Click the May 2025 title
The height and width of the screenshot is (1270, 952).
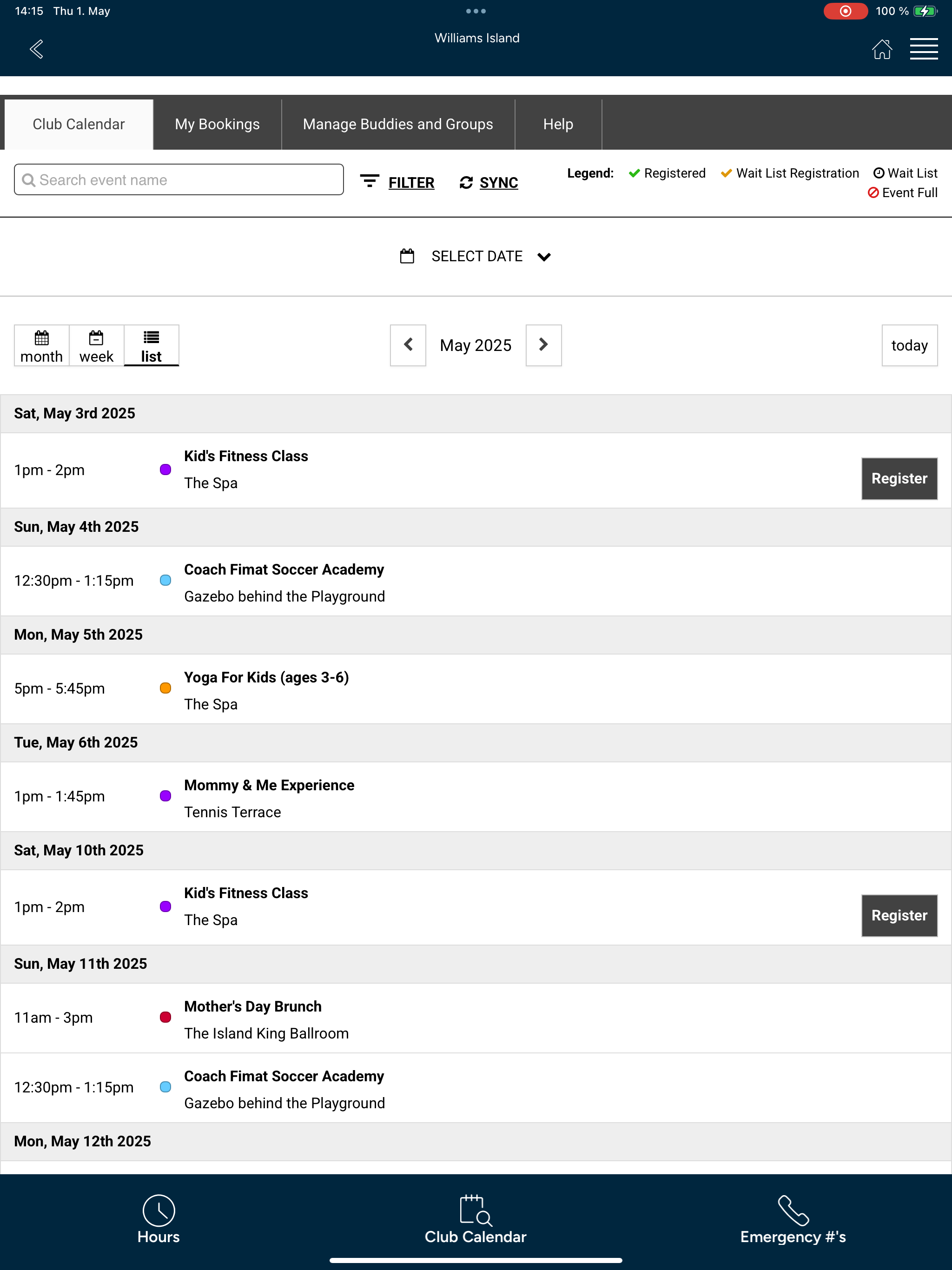(x=476, y=345)
